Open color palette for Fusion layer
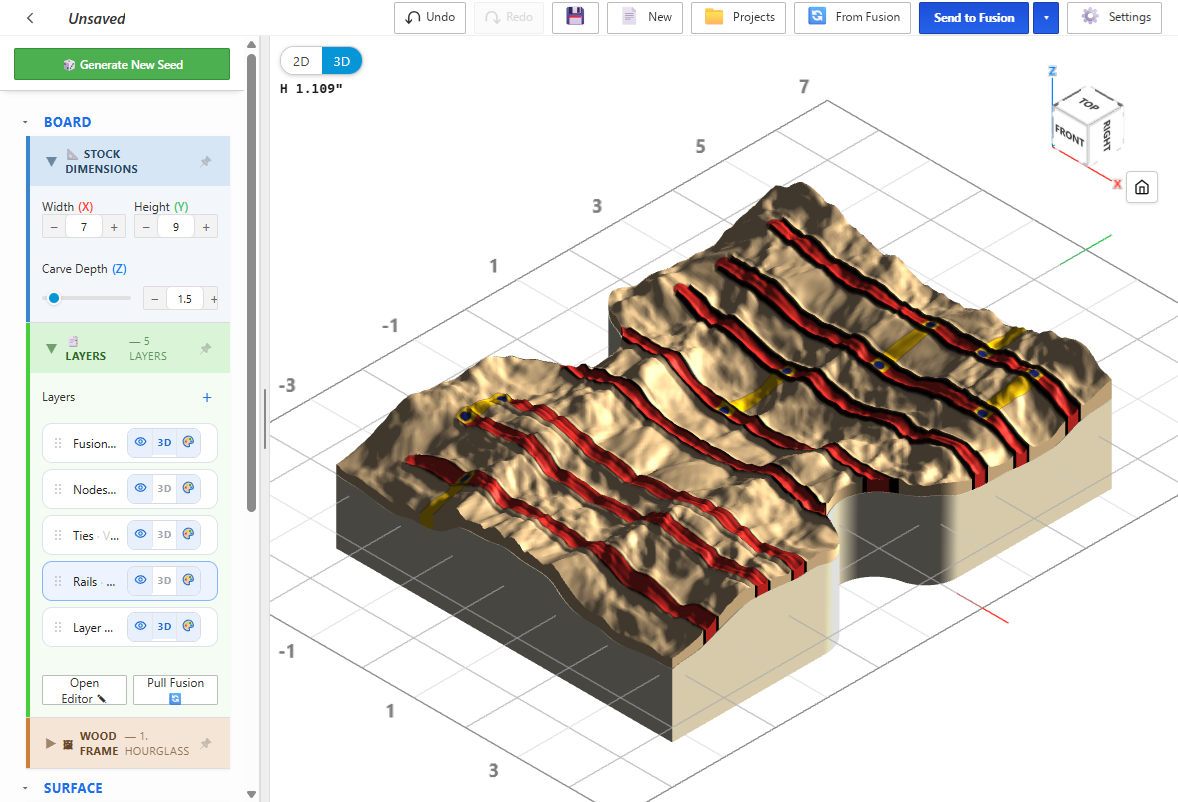 pyautogui.click(x=189, y=442)
